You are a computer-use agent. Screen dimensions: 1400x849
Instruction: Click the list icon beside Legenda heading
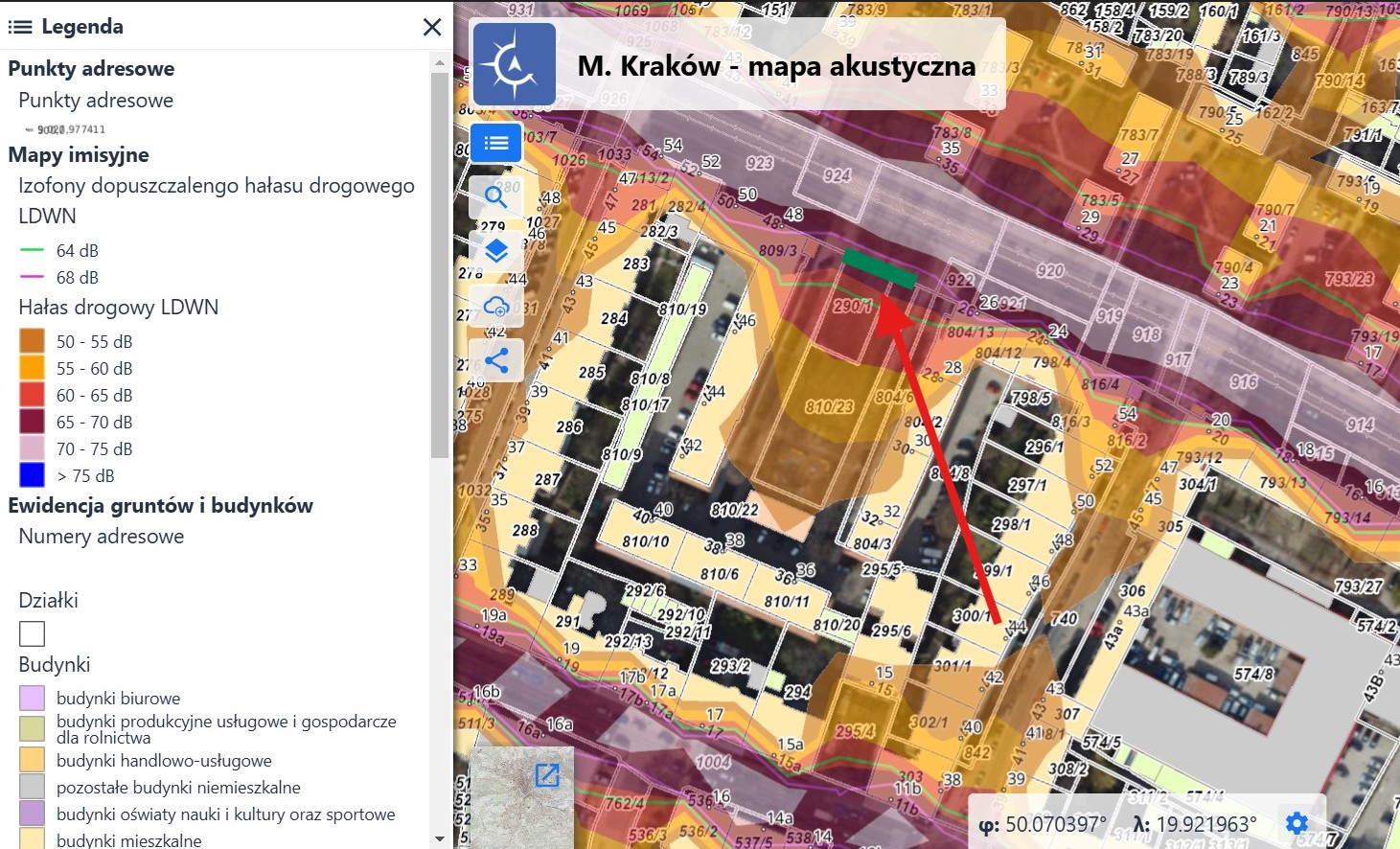tap(20, 27)
